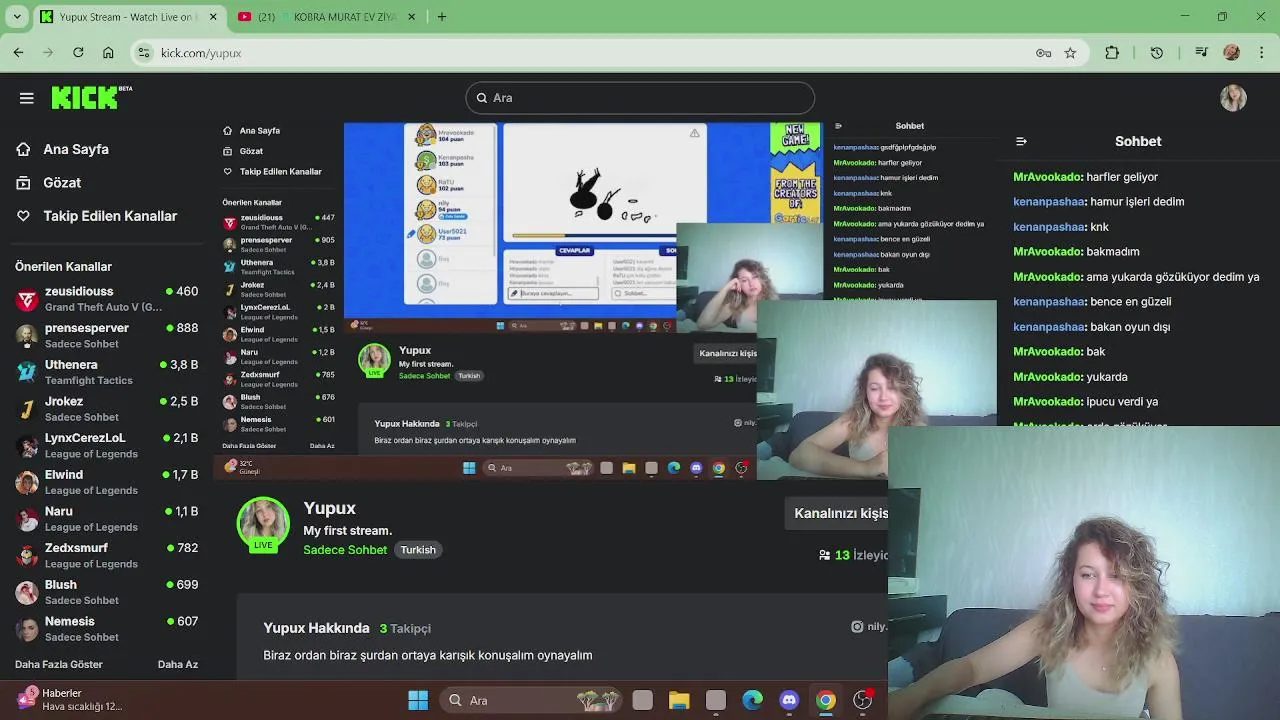View site information icon

pos(143,53)
